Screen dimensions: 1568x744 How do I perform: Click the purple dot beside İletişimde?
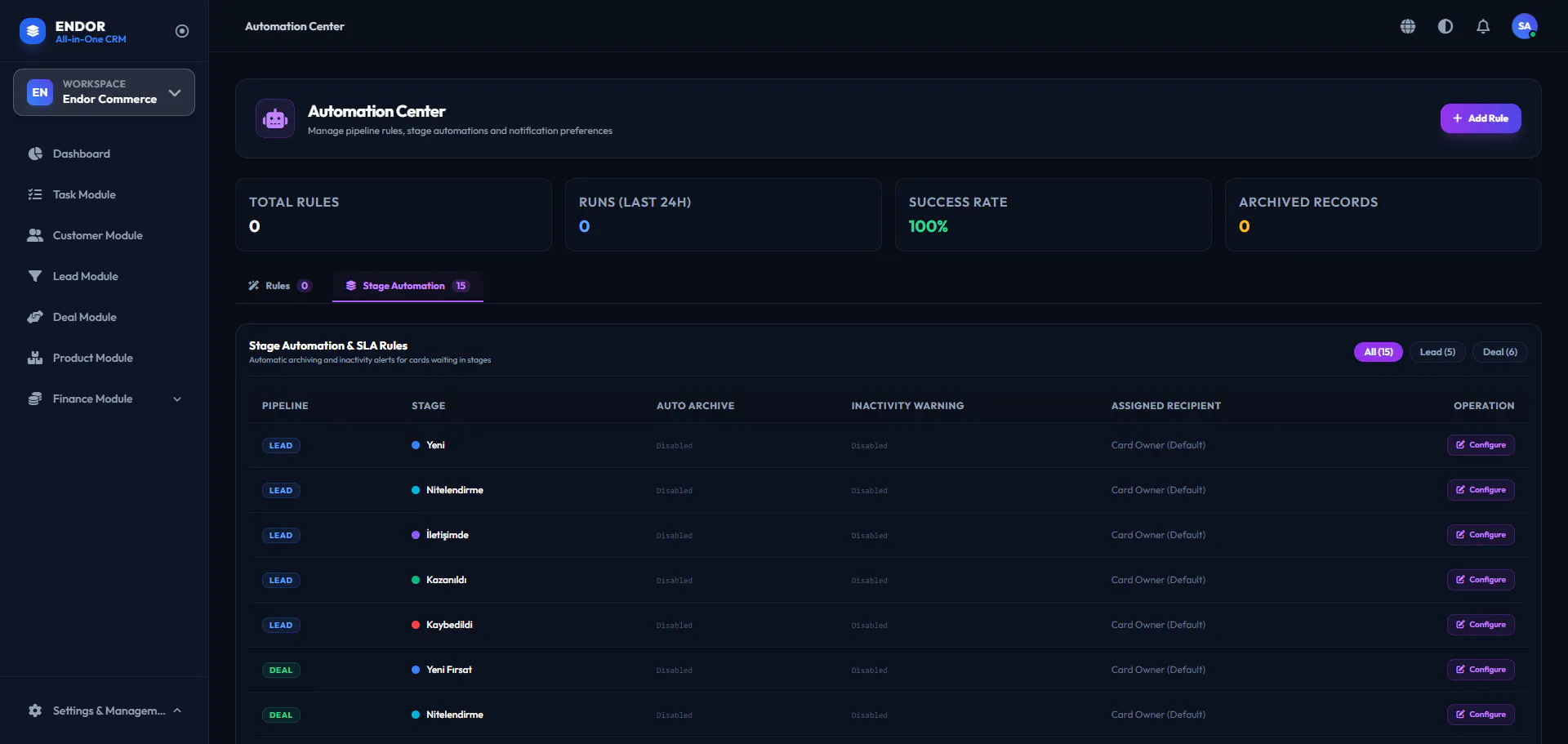point(416,535)
